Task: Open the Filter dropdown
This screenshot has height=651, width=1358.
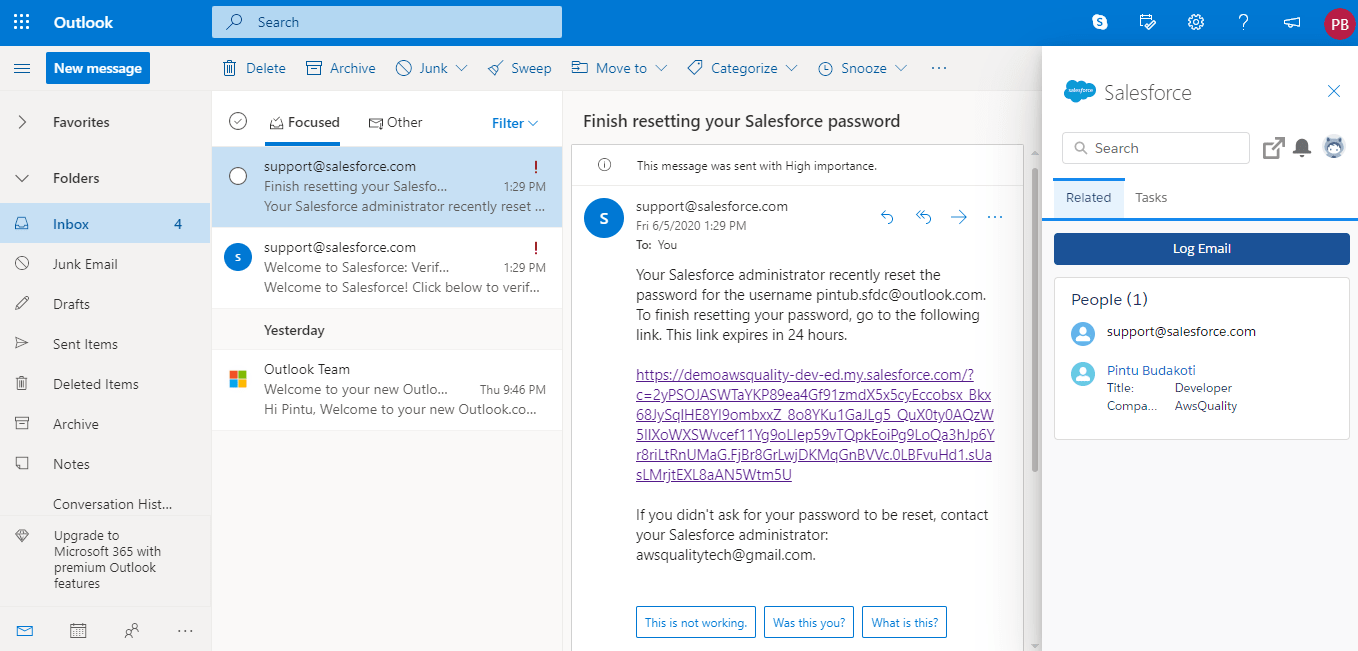Action: tap(515, 123)
